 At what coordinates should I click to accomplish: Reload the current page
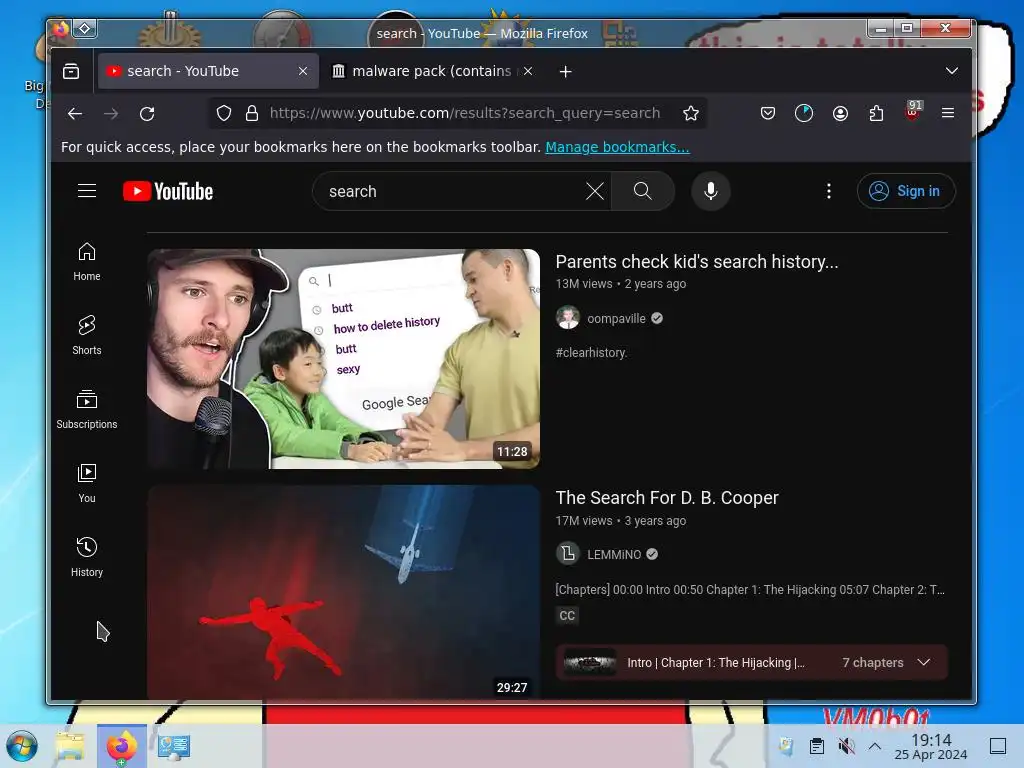coord(147,114)
